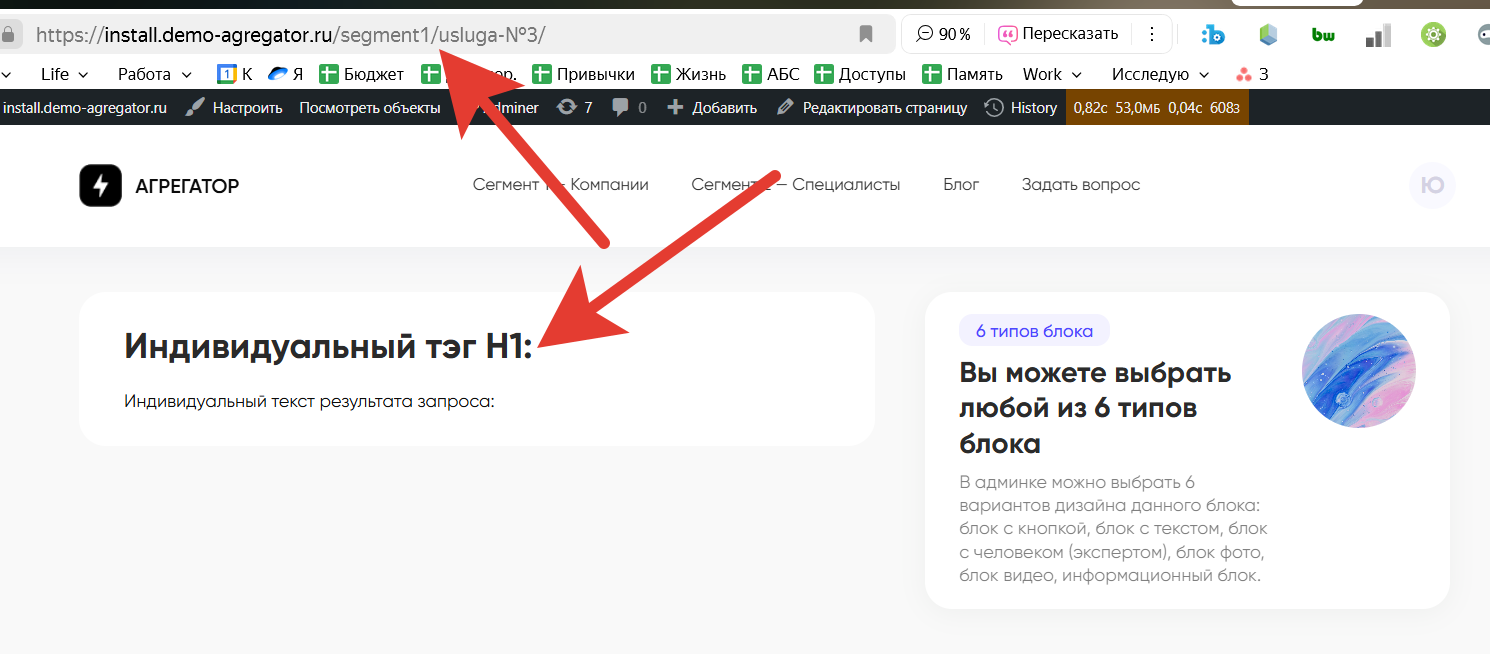The image size is (1490, 654).
Task: Click the signal bars extension icon
Action: (x=1378, y=35)
